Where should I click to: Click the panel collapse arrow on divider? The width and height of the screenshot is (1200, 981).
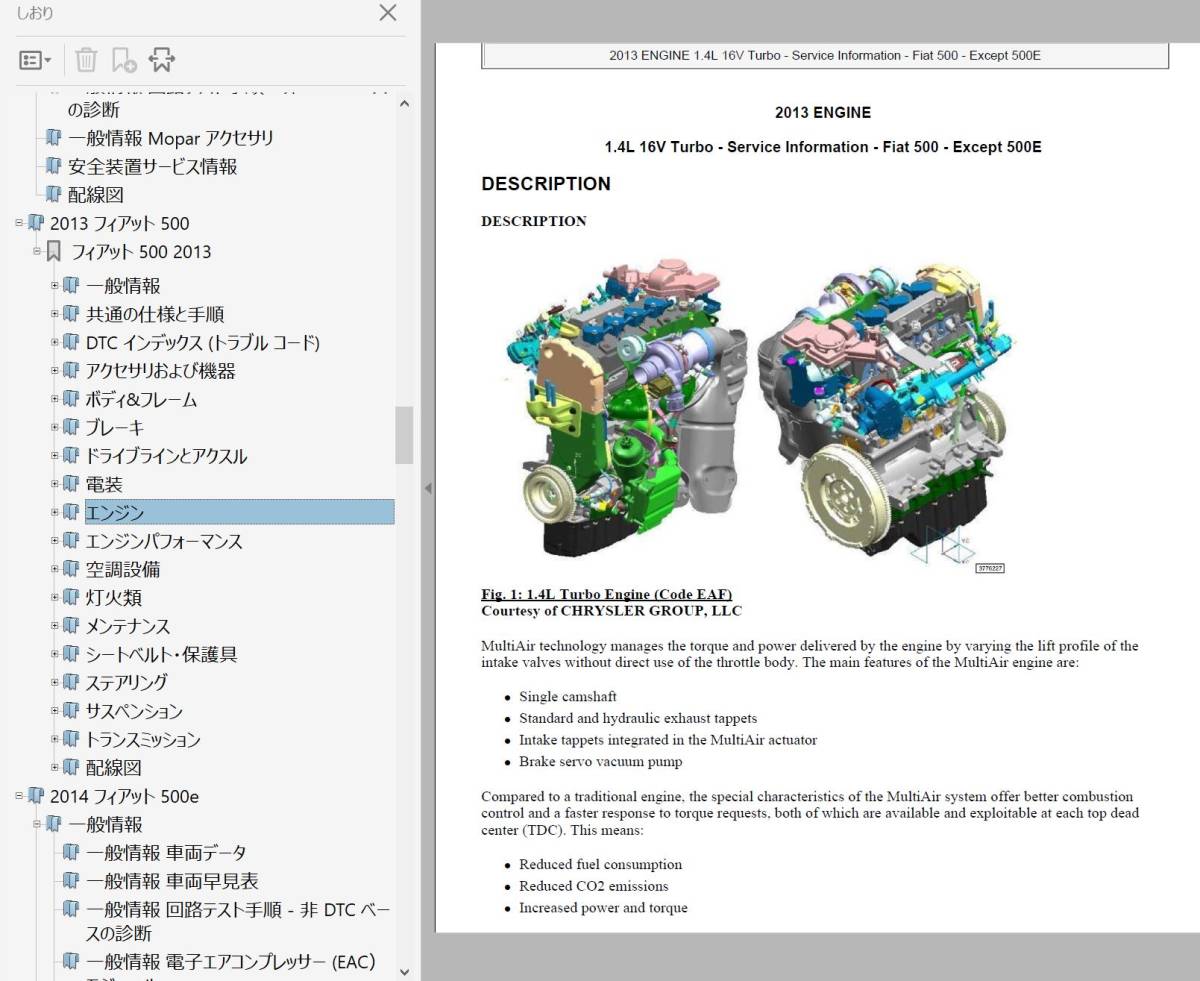tap(428, 489)
